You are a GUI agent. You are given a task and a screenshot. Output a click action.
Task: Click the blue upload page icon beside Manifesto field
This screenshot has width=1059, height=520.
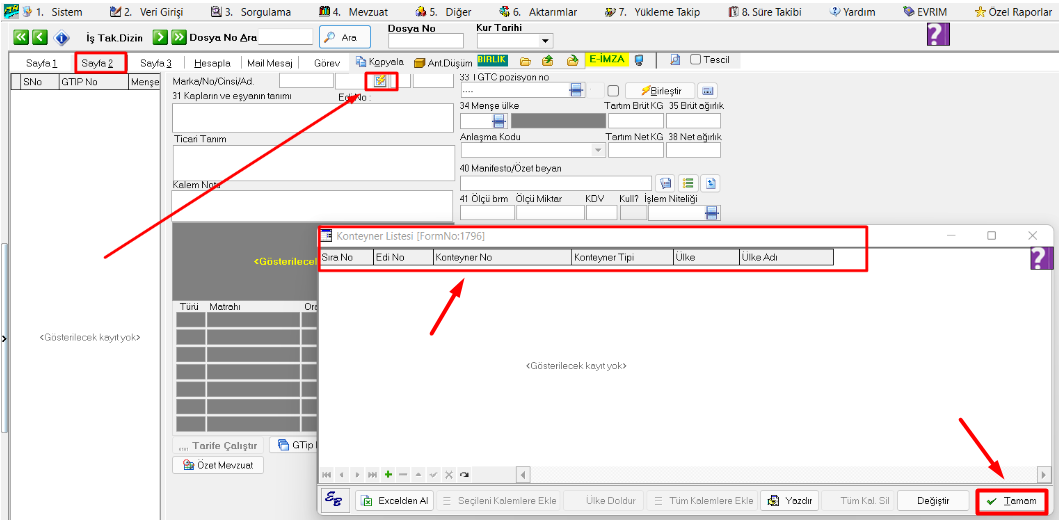(712, 183)
